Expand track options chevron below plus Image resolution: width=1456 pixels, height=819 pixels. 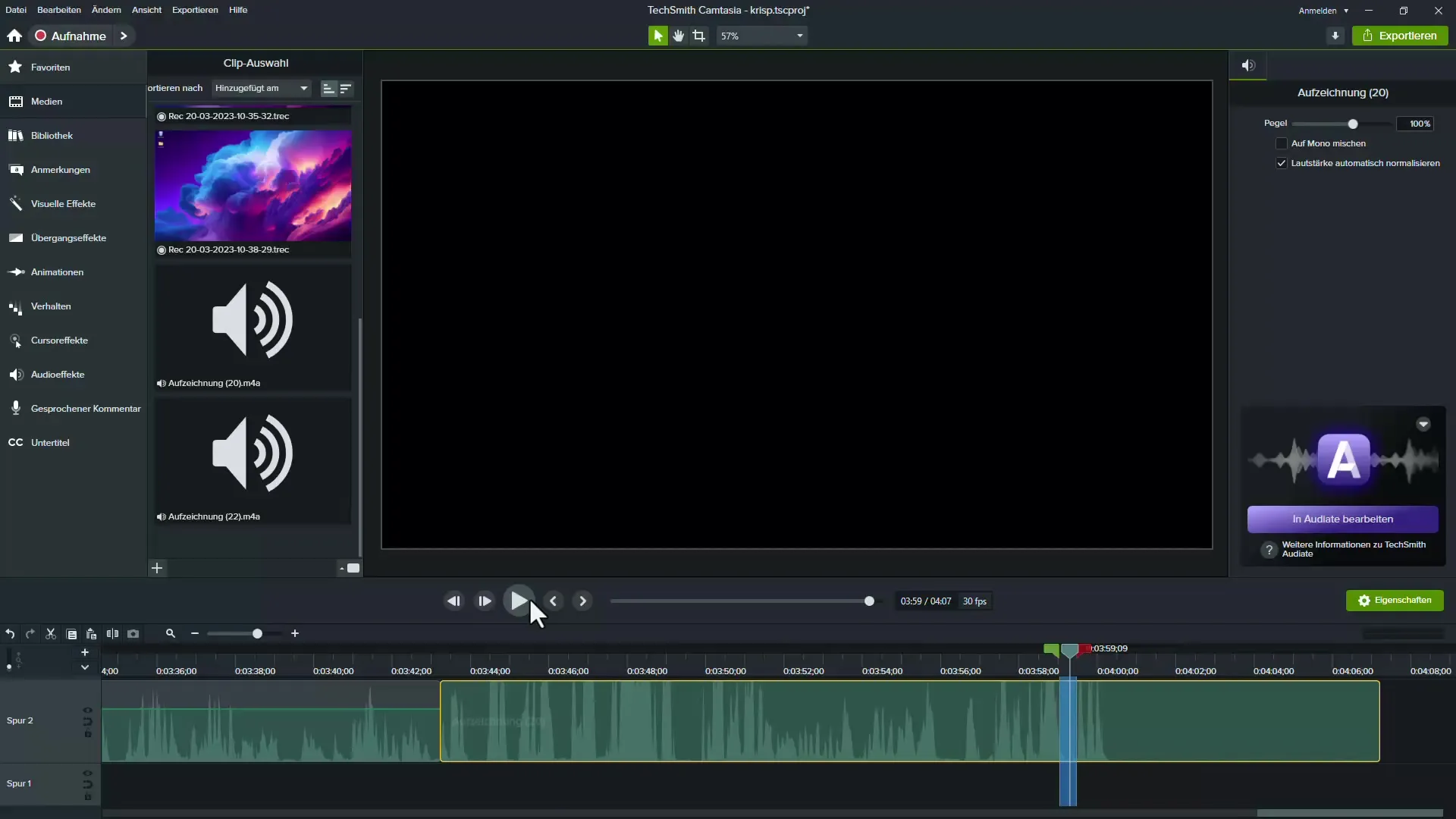(x=85, y=668)
